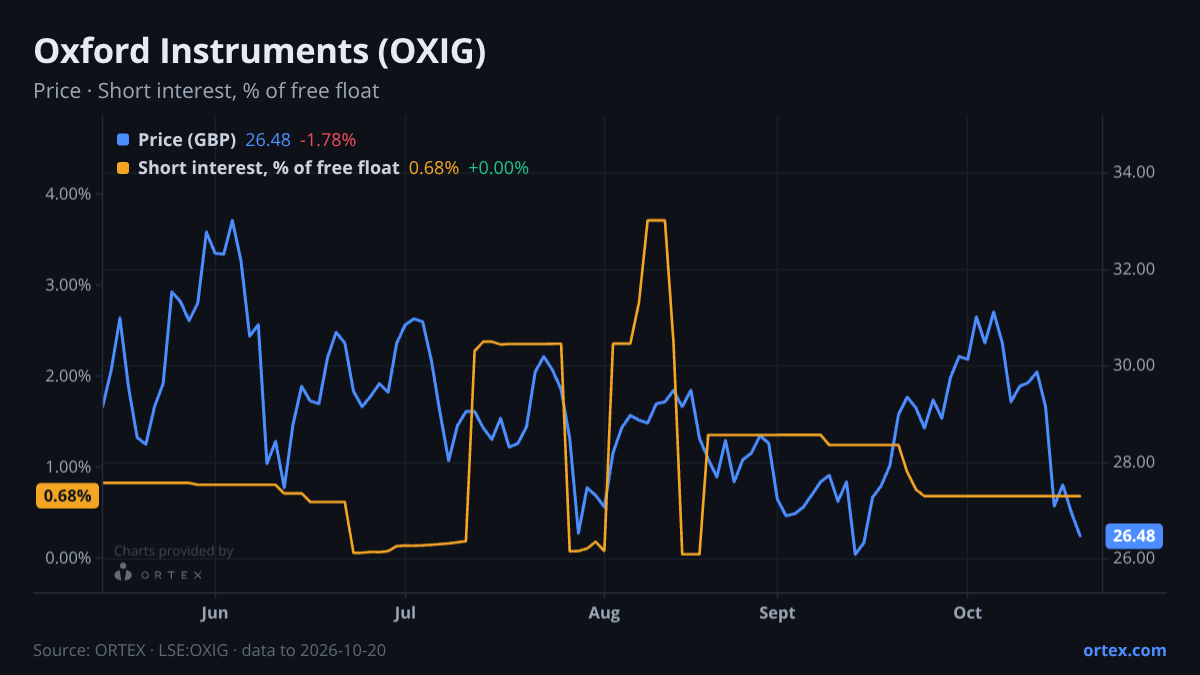
Task: Click the 28.00 right axis label
Action: pyautogui.click(x=1134, y=462)
